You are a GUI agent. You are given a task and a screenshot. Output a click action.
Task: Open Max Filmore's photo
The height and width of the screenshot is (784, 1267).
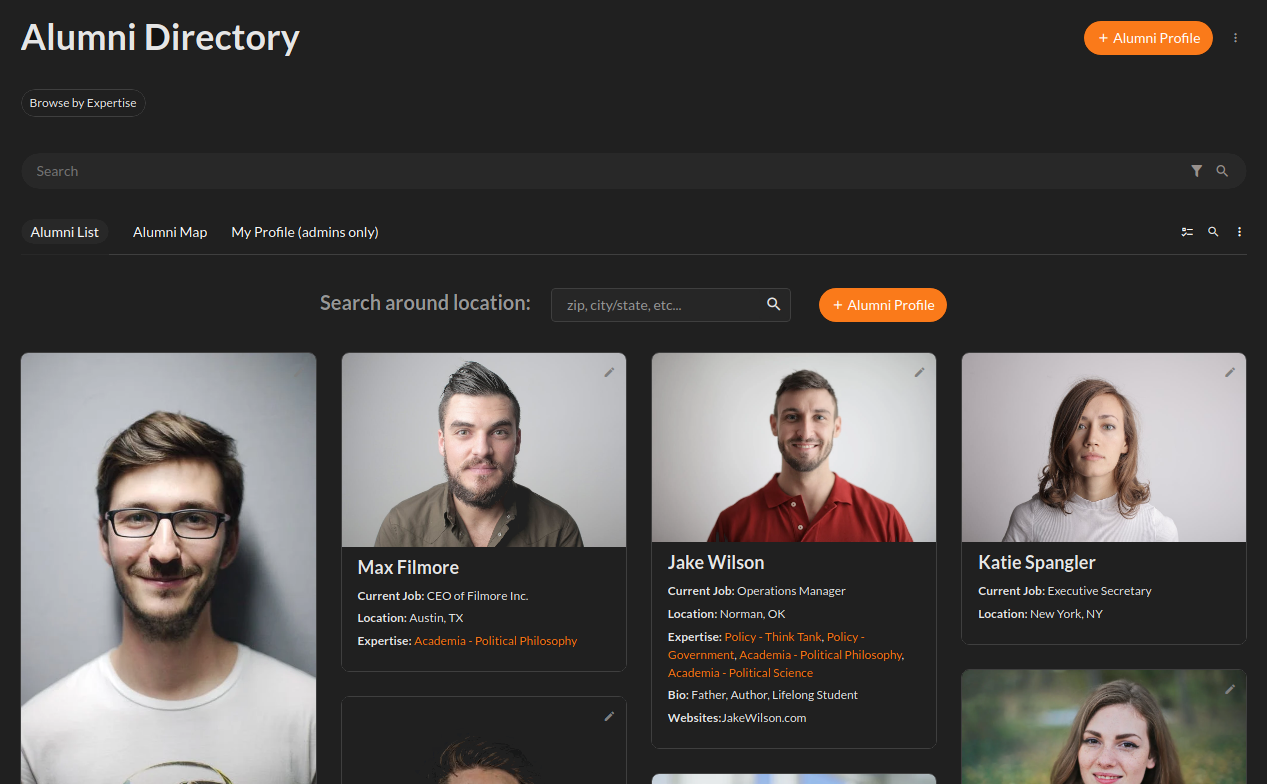(484, 450)
